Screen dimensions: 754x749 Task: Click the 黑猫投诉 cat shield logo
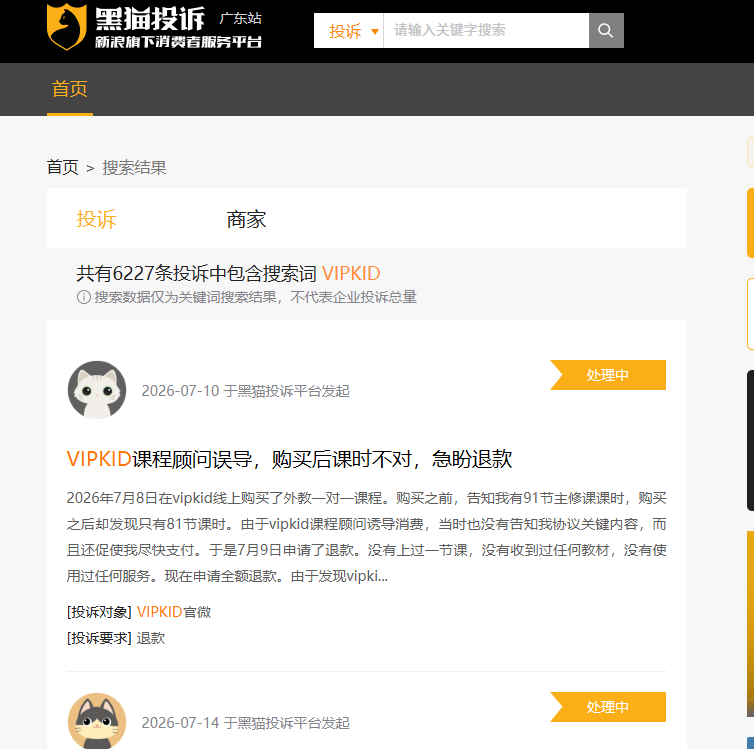point(67,26)
